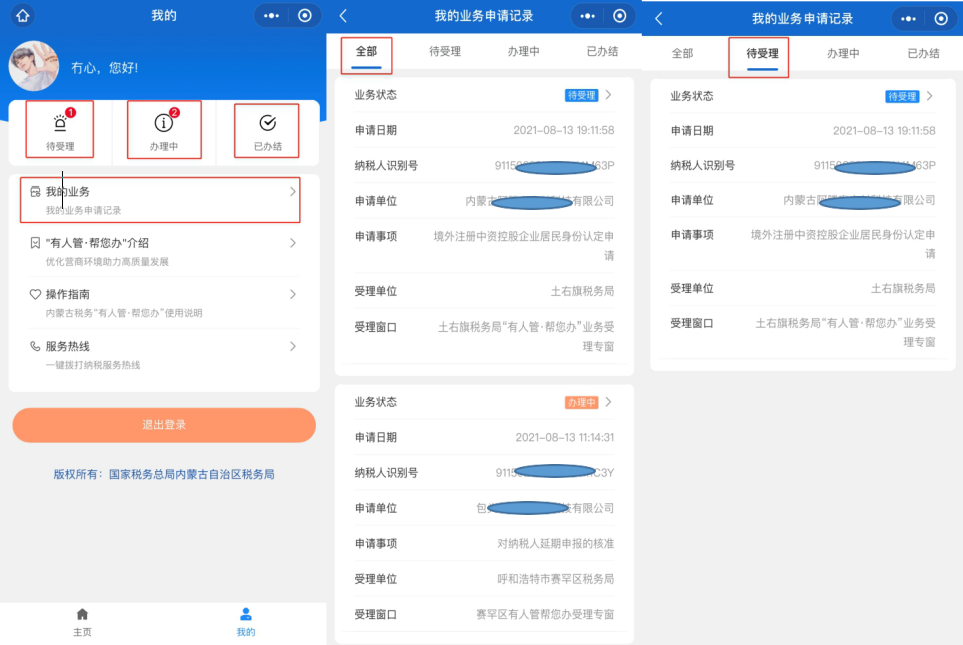Tap circle close icon in middle screen header
Screen dimensions: 963x645
tap(620, 16)
